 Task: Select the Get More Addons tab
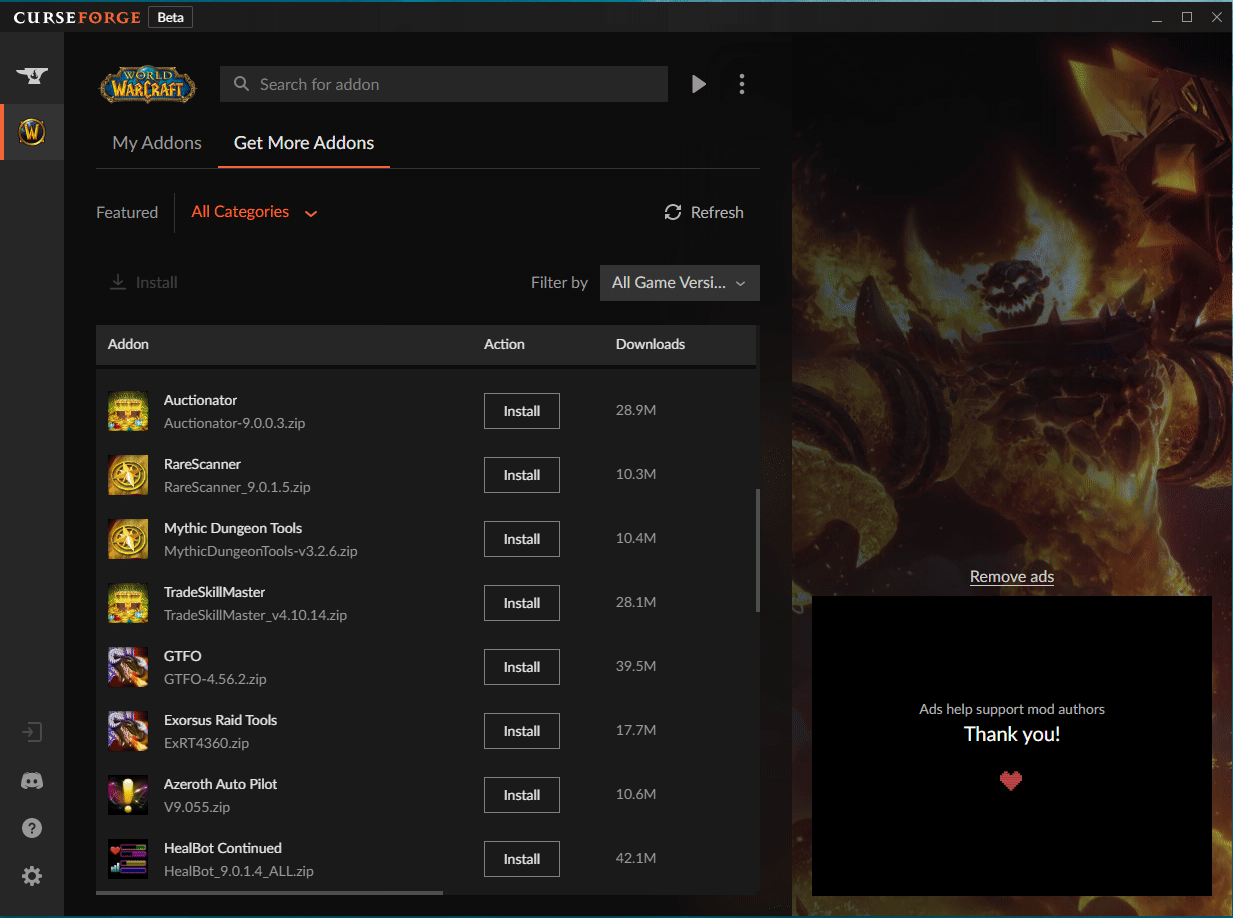pos(304,143)
